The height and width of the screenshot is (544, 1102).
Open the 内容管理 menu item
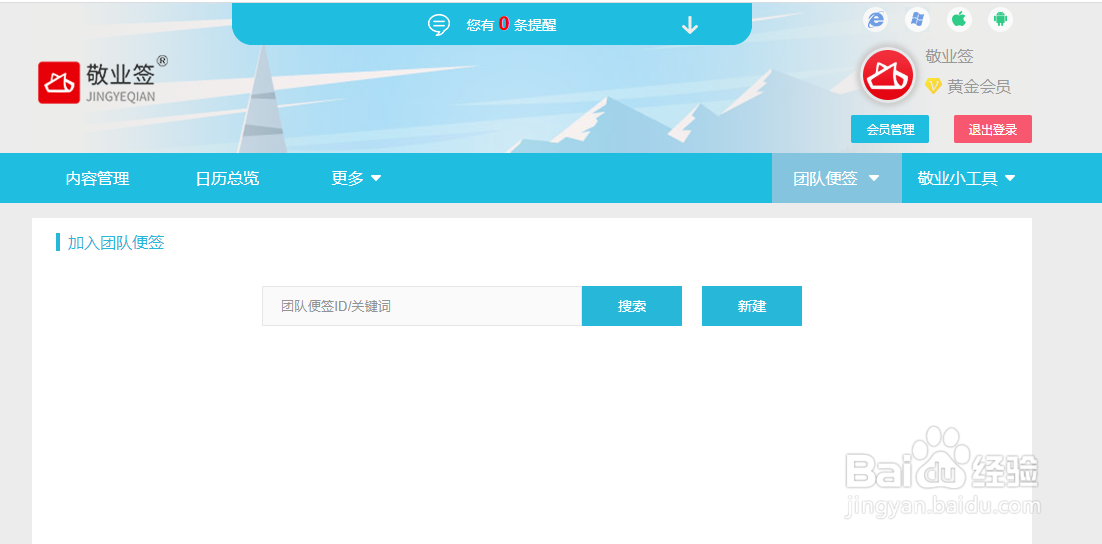(98, 179)
